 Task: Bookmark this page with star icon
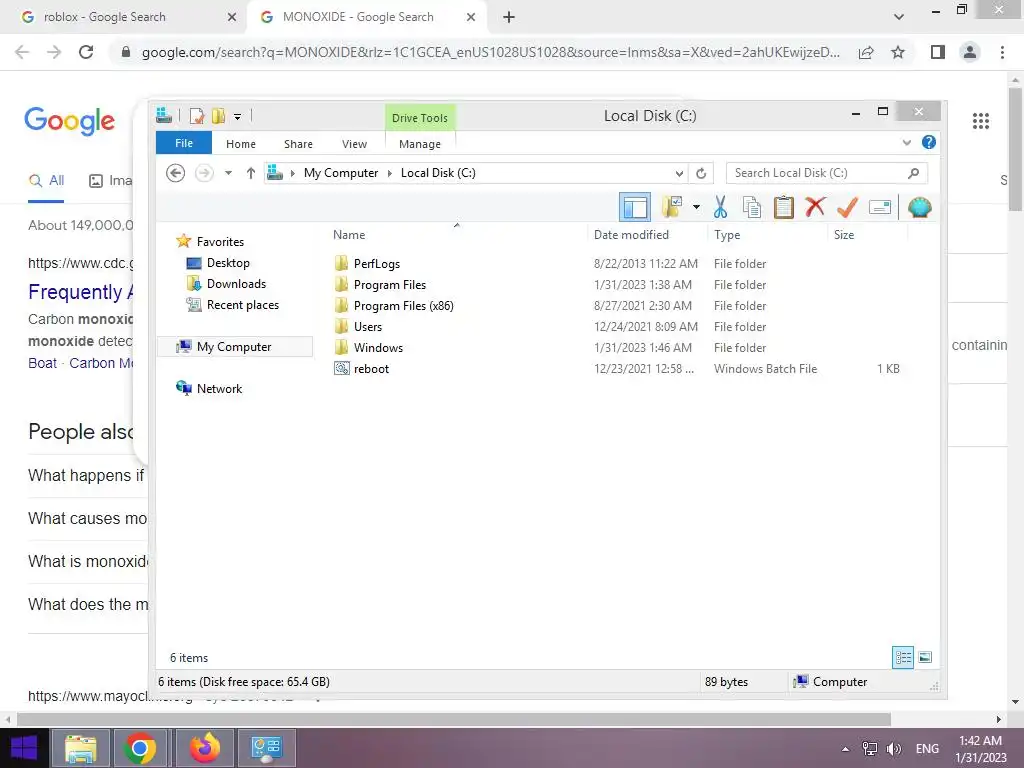tap(898, 52)
